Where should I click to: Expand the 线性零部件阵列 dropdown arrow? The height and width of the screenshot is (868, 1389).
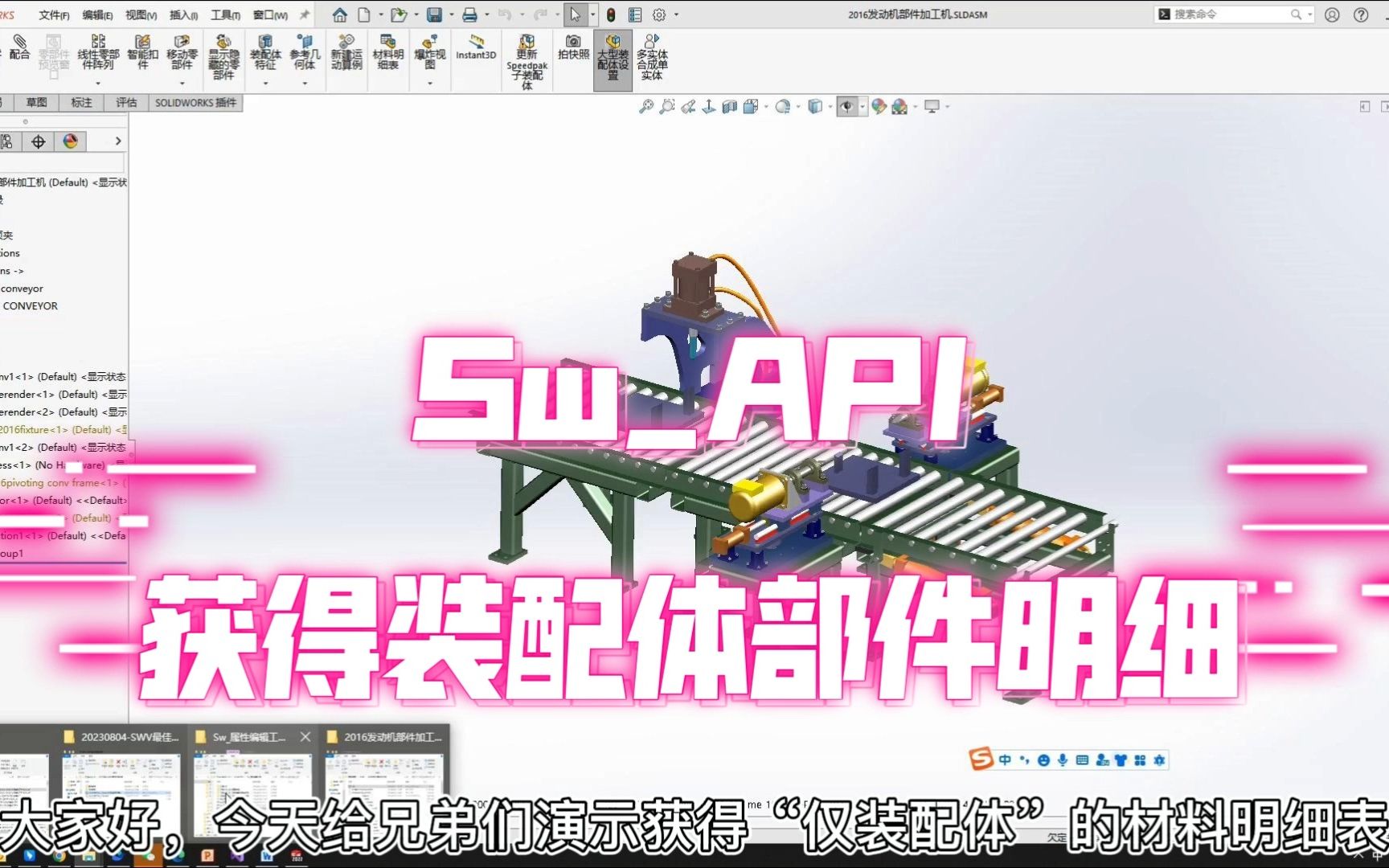click(x=98, y=84)
